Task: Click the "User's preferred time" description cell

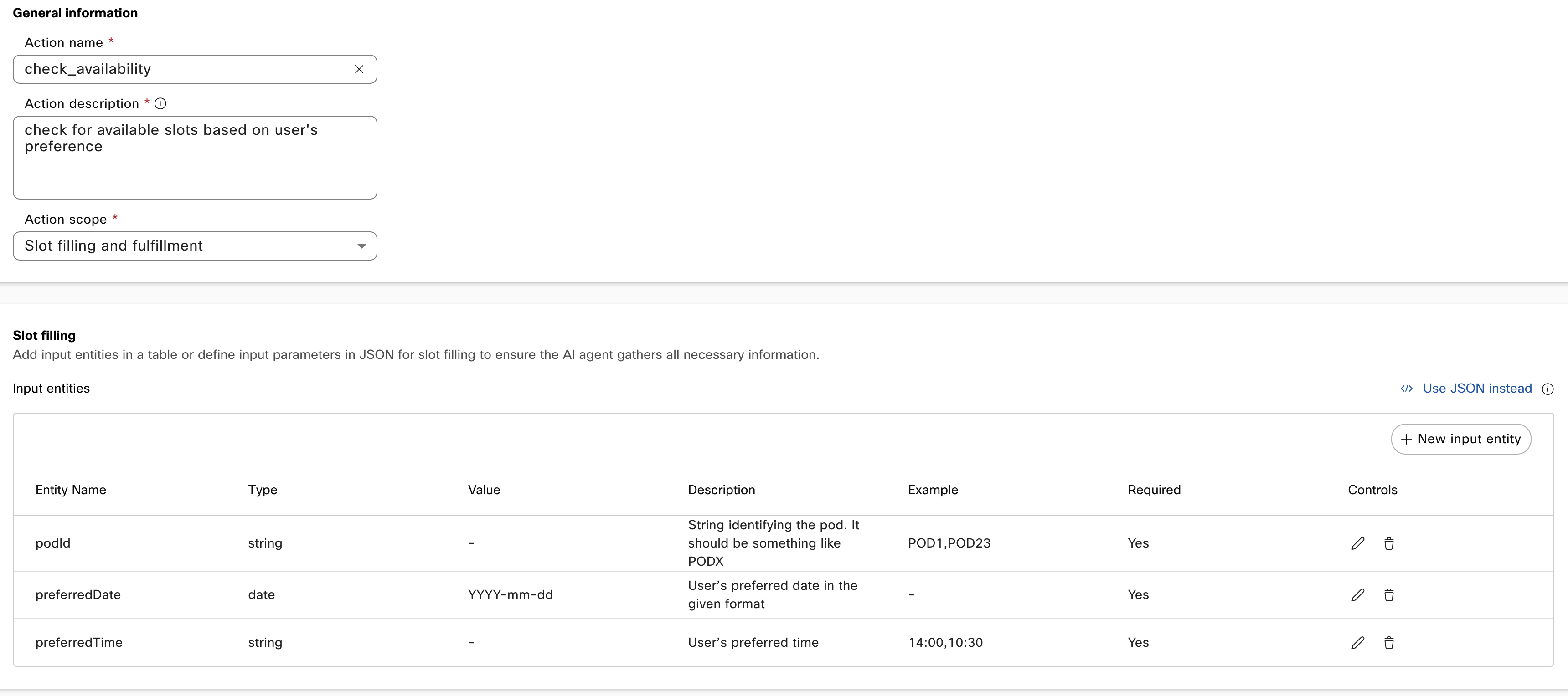Action: pos(753,642)
